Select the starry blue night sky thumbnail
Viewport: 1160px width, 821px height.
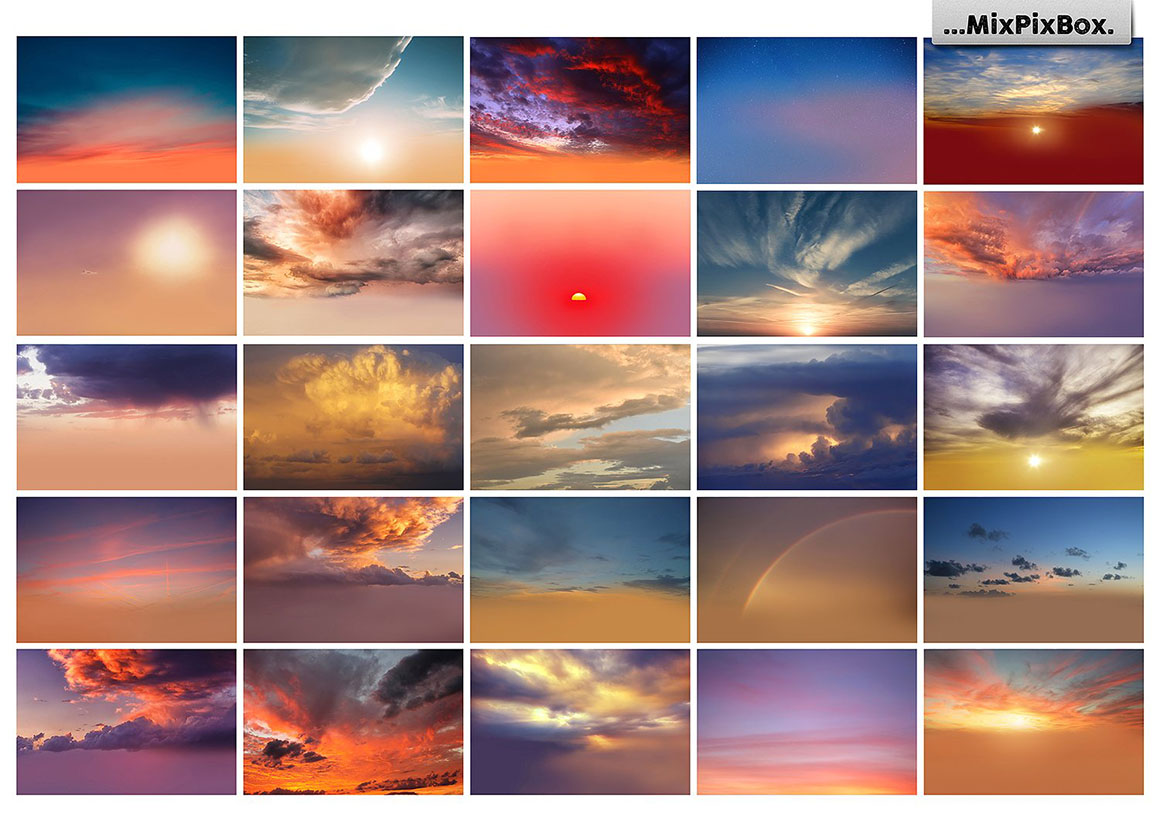806,110
